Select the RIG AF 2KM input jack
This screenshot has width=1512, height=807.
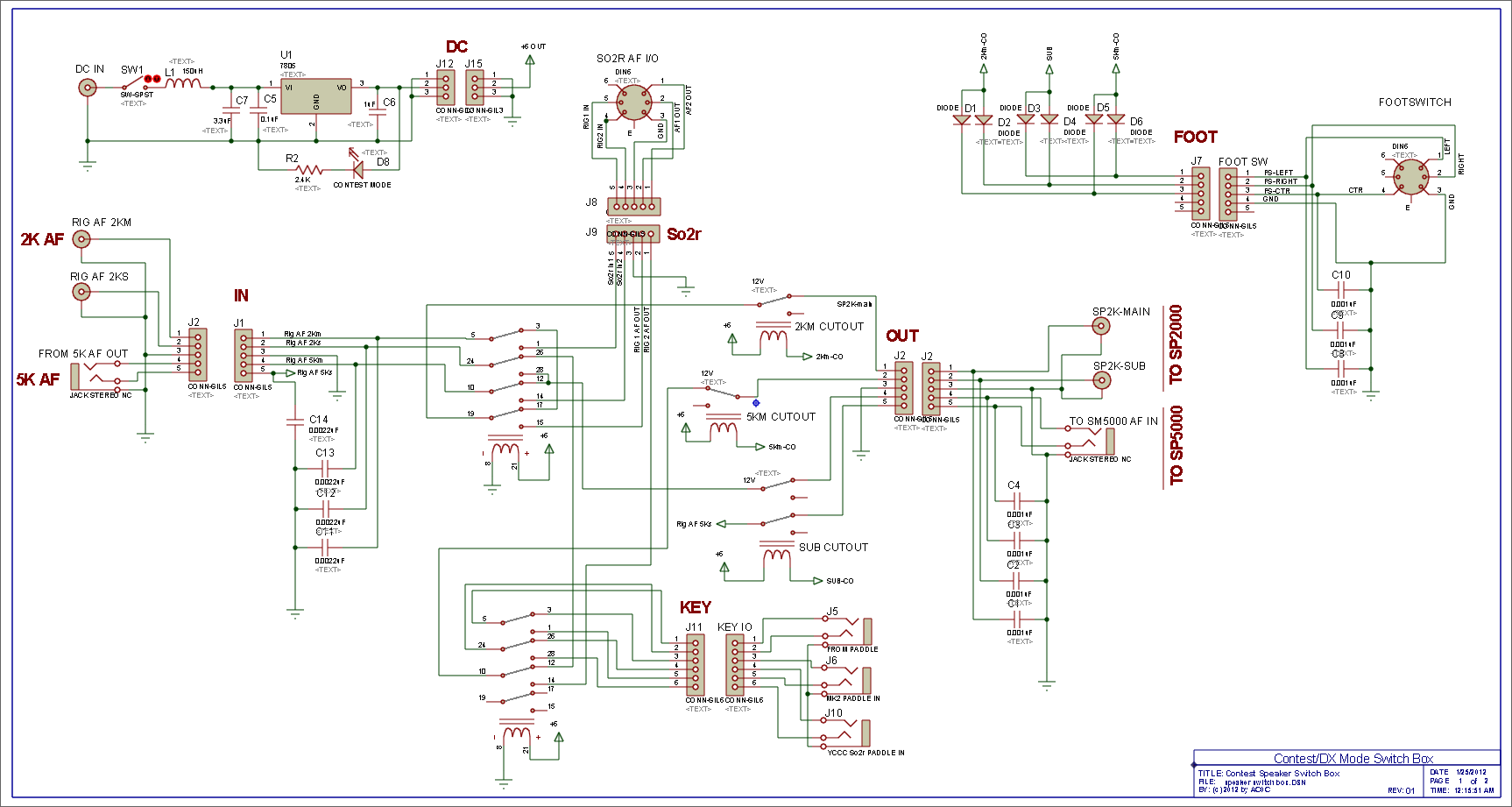[x=81, y=239]
